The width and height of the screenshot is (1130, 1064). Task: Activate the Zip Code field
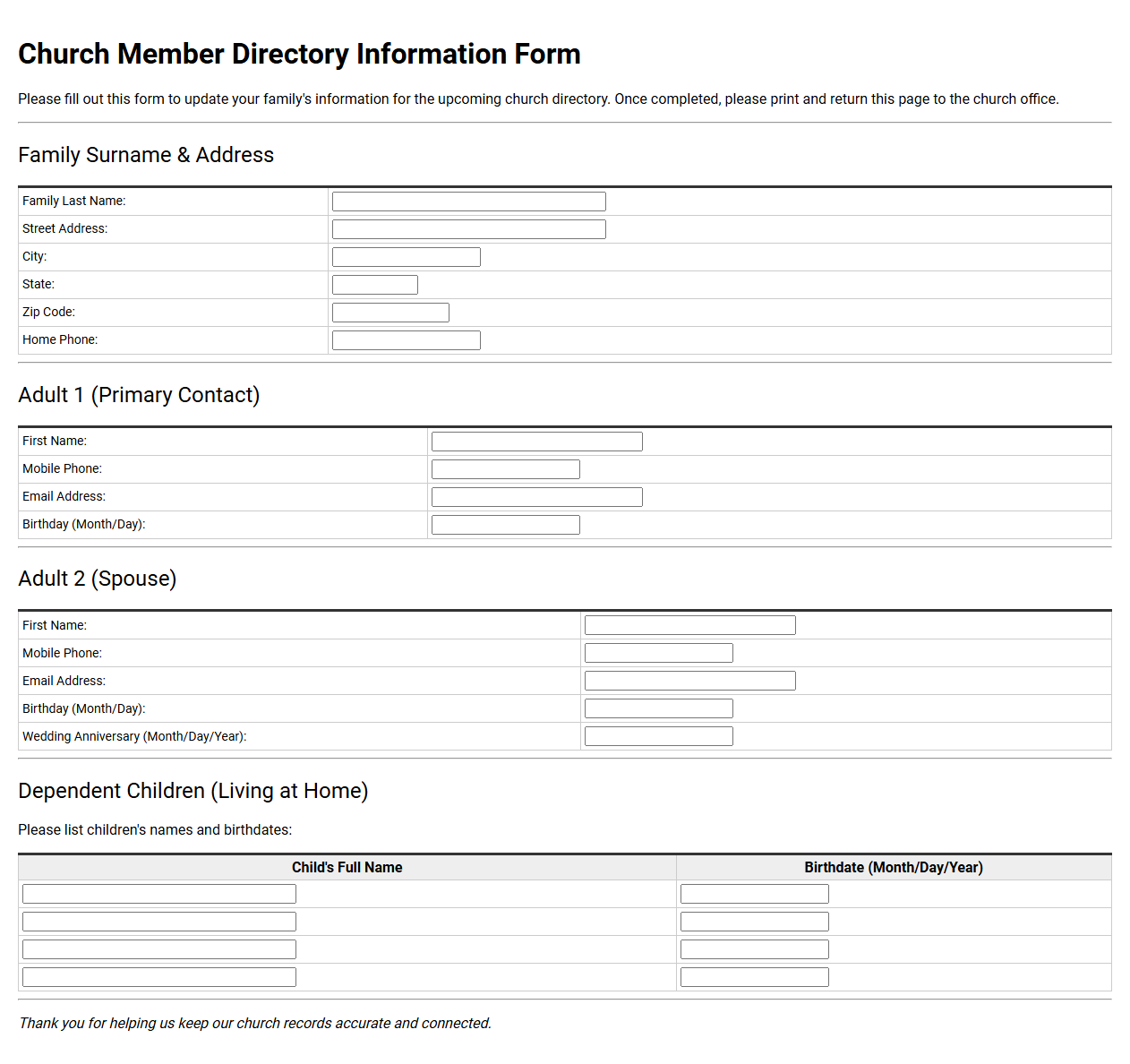point(390,313)
